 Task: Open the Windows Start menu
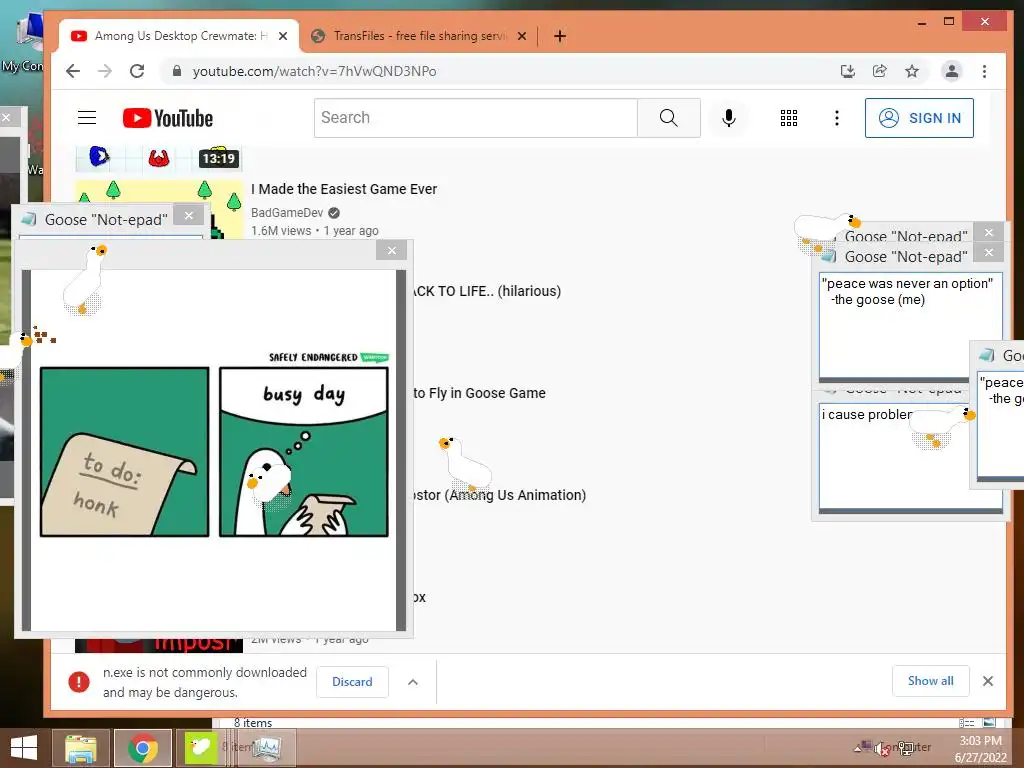pos(24,748)
